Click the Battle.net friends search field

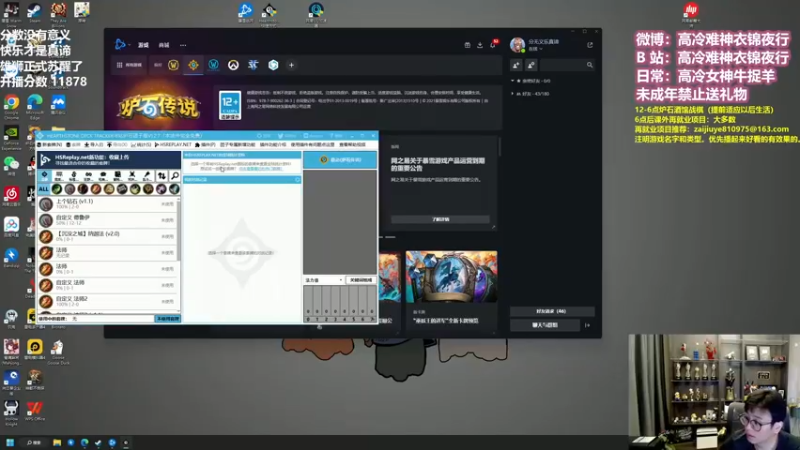coord(567,65)
